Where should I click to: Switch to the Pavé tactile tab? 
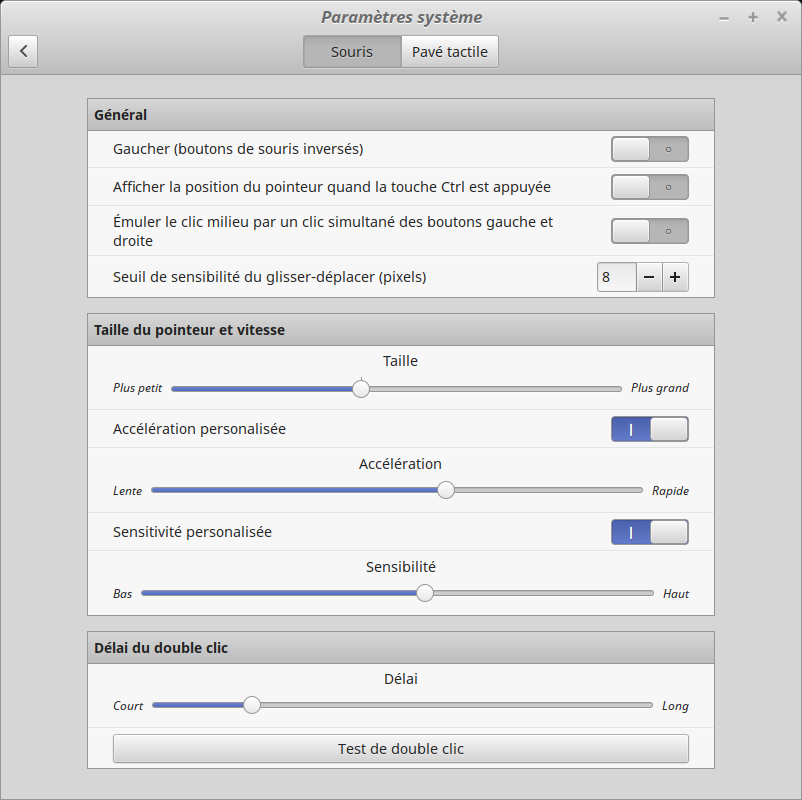click(449, 52)
